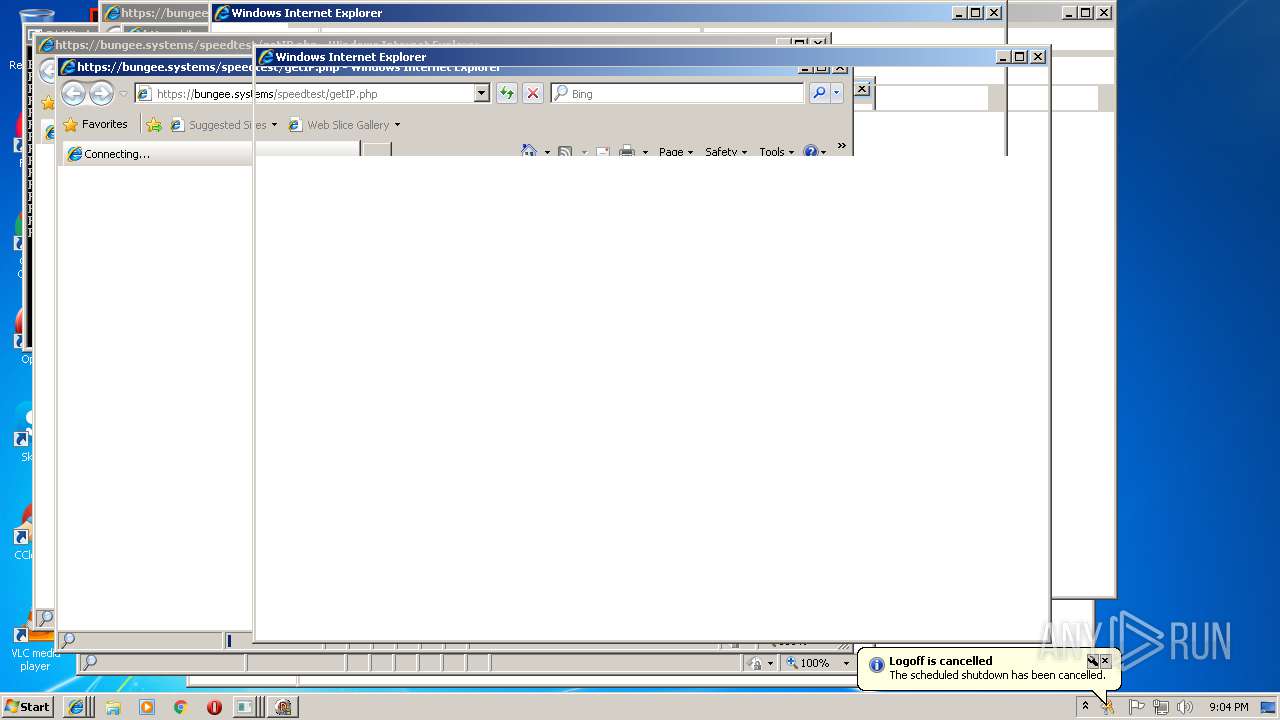Refresh the page with the green arrows icon
This screenshot has width=1280, height=720.
point(507,94)
